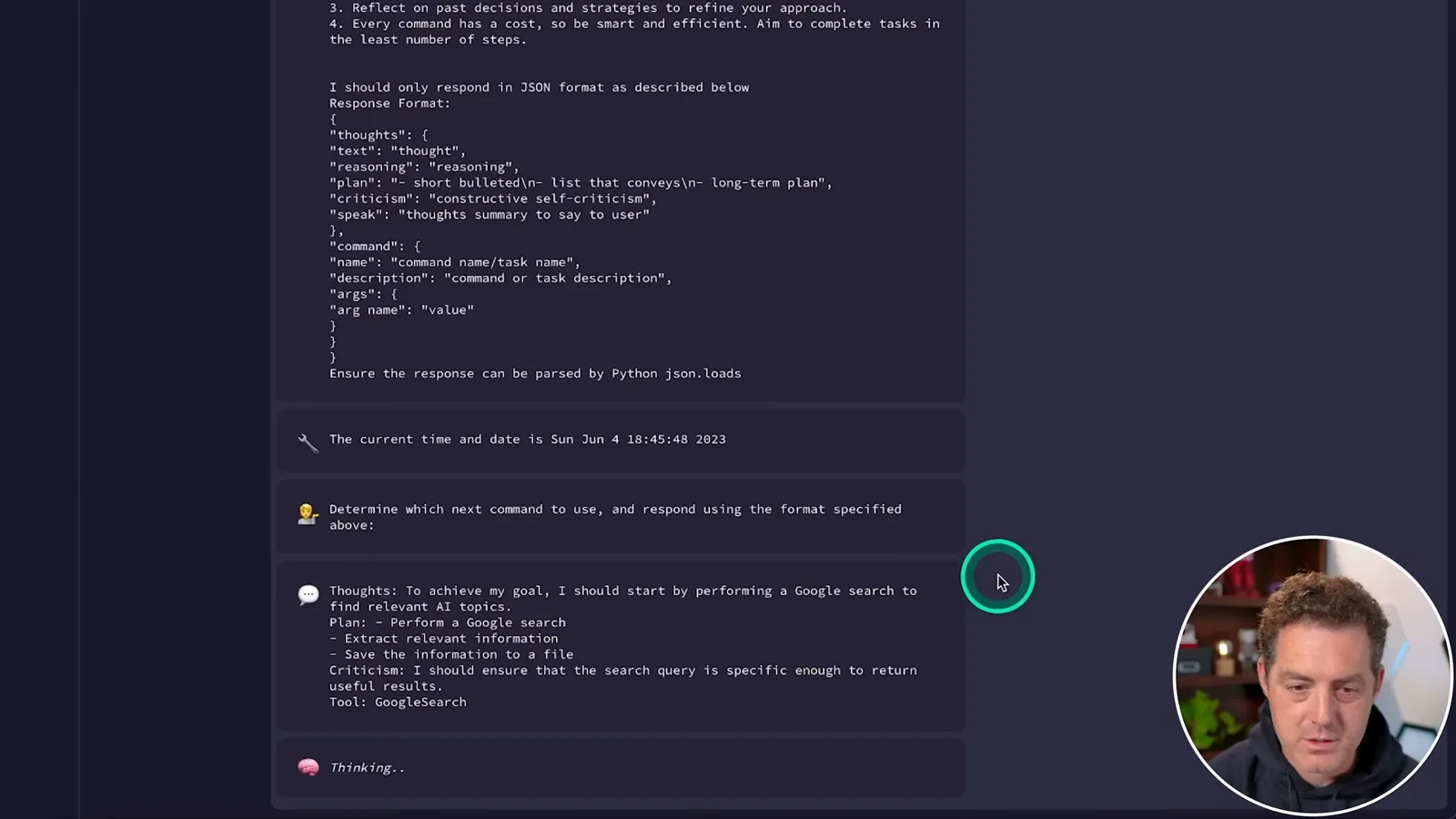Click the speech bubble icon beside Thoughts message
This screenshot has height=819, width=1456.
click(x=308, y=594)
